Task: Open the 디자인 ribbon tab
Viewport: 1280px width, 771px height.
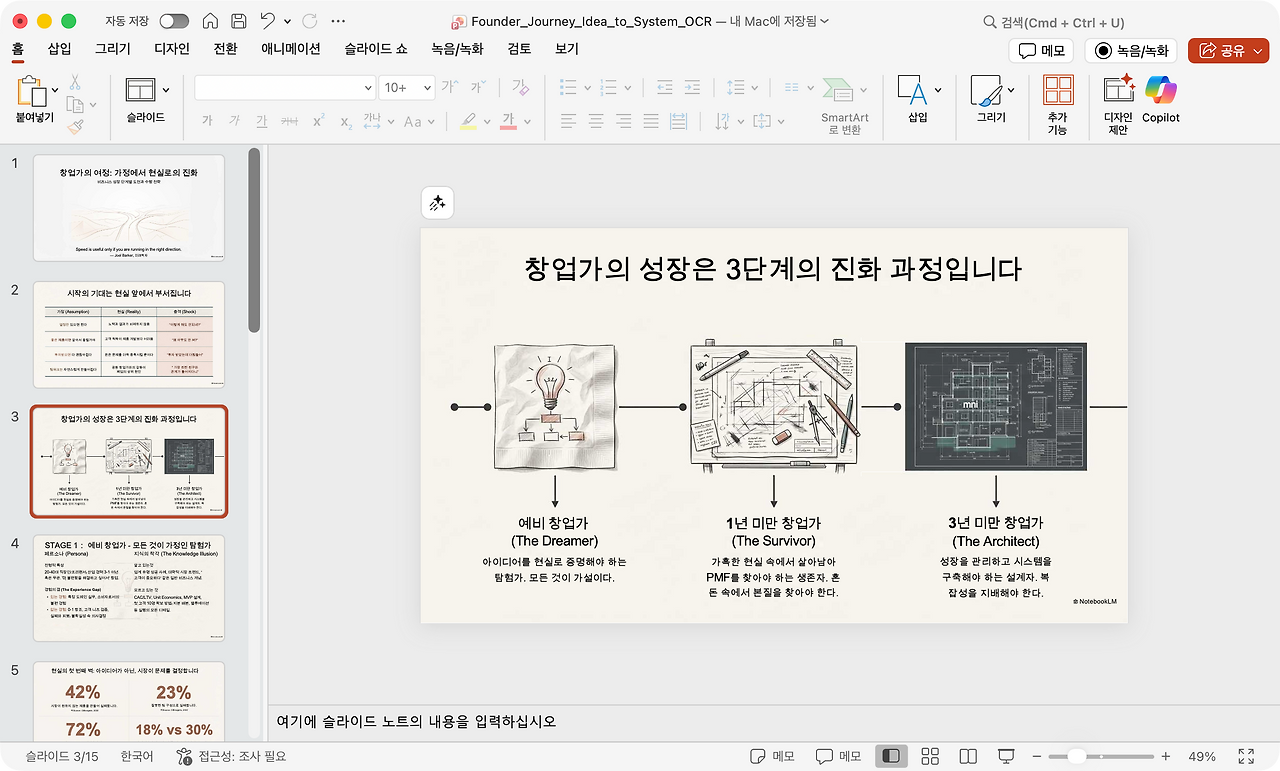Action: coord(172,49)
